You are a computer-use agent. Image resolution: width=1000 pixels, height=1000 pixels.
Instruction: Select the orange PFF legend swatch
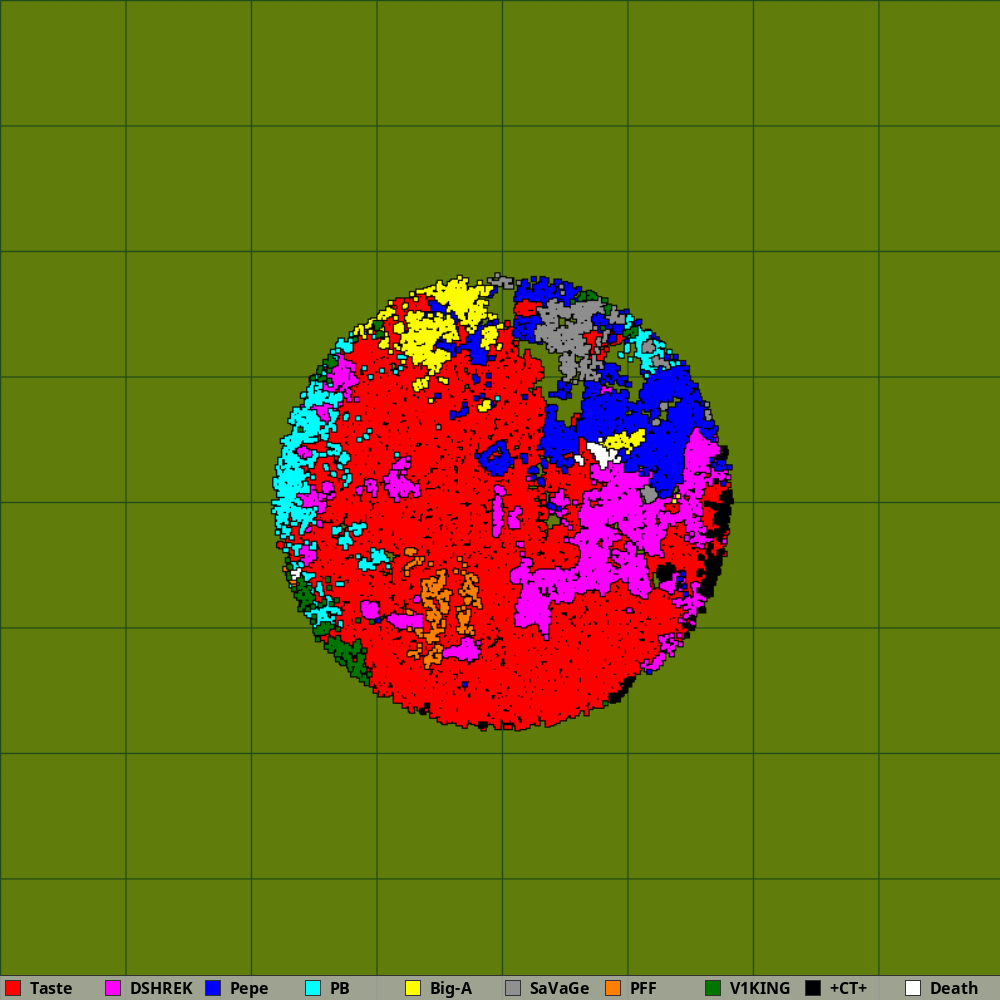pos(613,988)
